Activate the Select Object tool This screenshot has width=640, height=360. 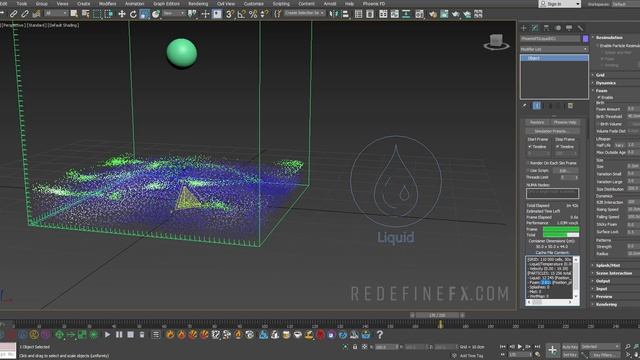[x=74, y=14]
